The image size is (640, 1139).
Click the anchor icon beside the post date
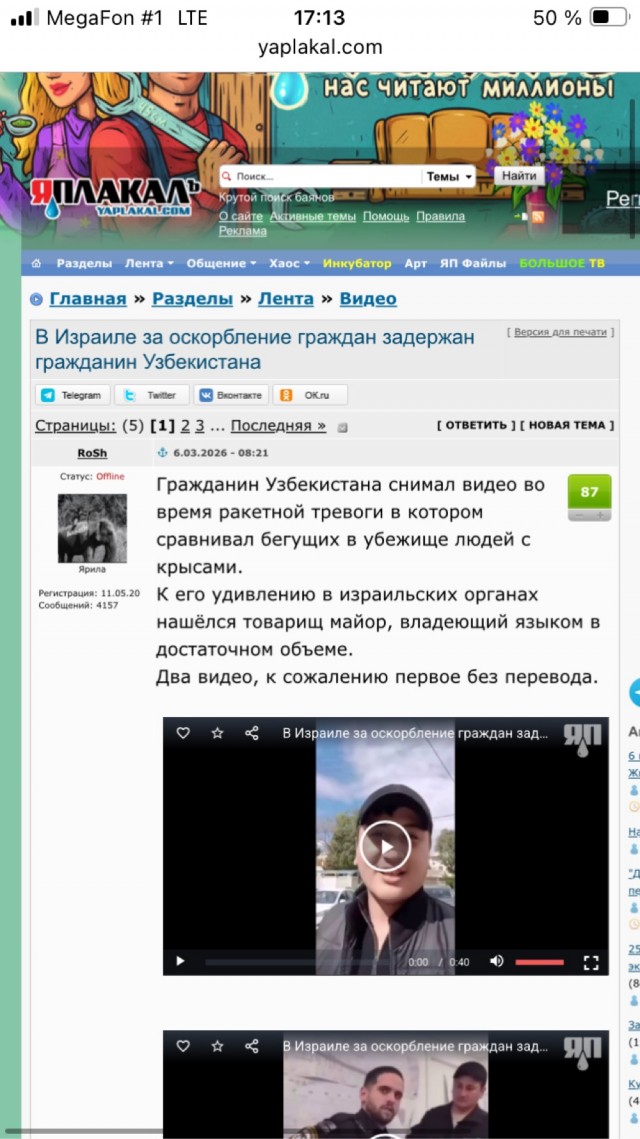pyautogui.click(x=163, y=453)
